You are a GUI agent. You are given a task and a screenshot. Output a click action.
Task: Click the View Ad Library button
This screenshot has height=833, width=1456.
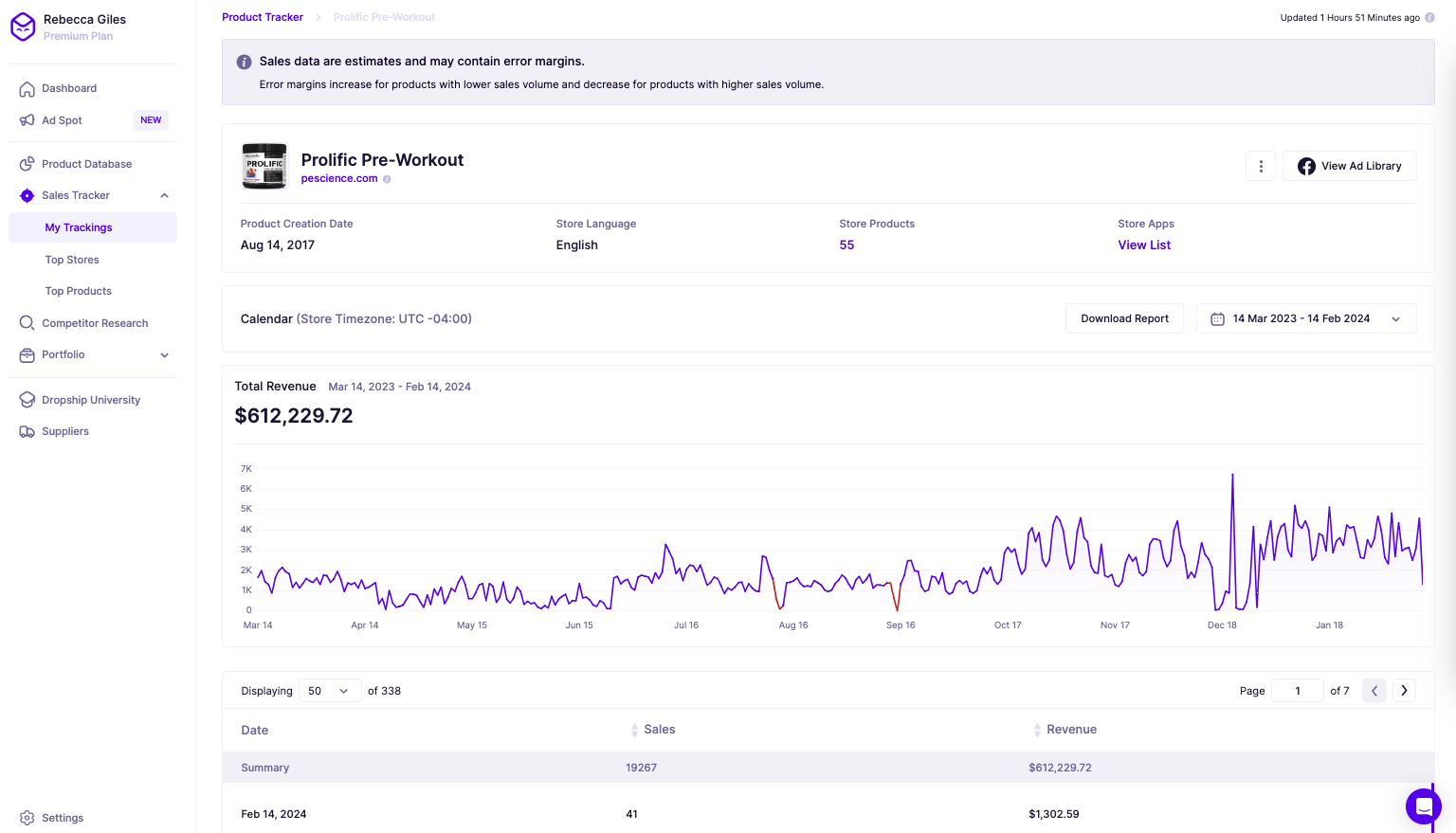coord(1349,166)
